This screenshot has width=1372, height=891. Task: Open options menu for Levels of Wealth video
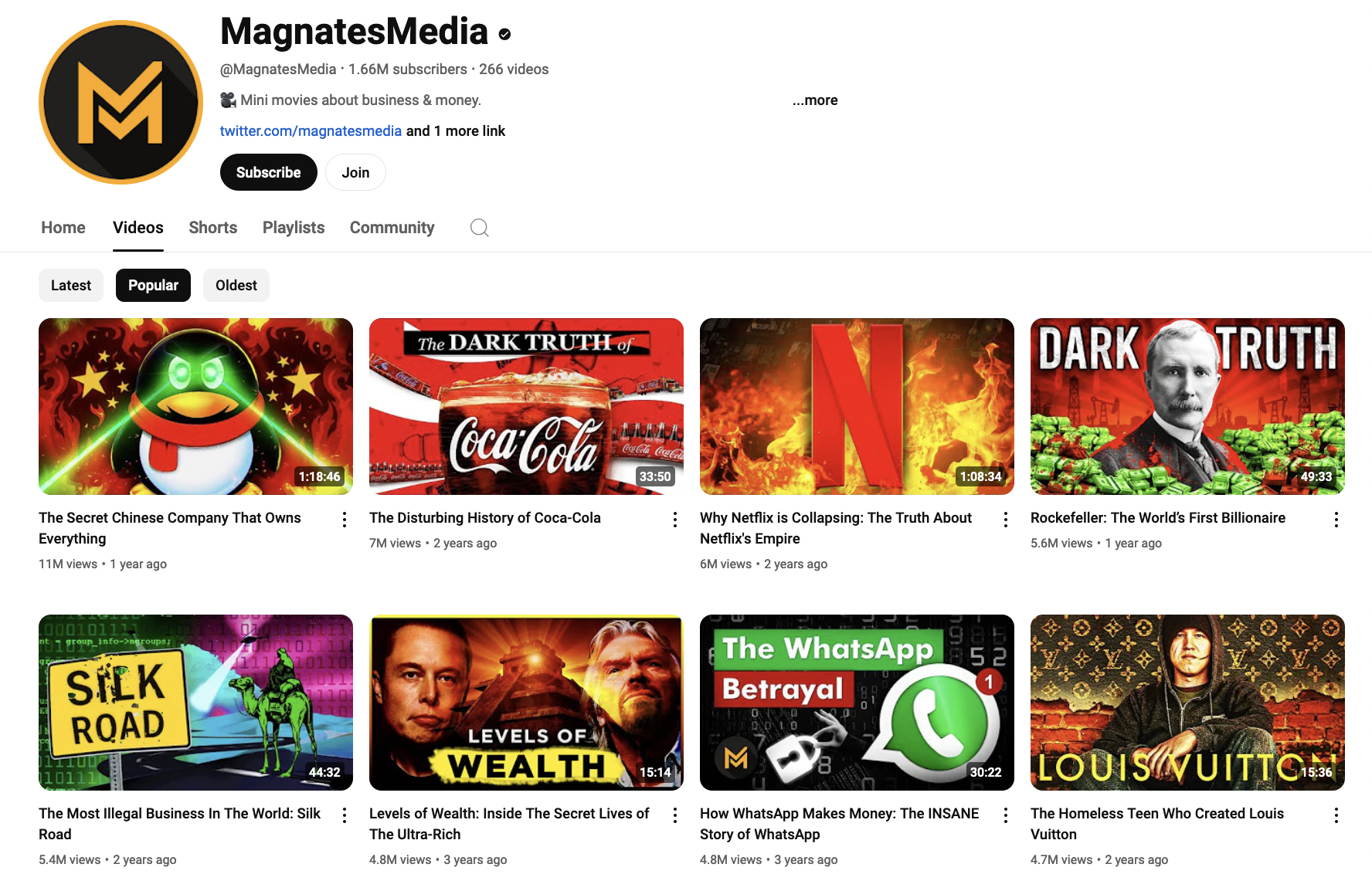675,815
